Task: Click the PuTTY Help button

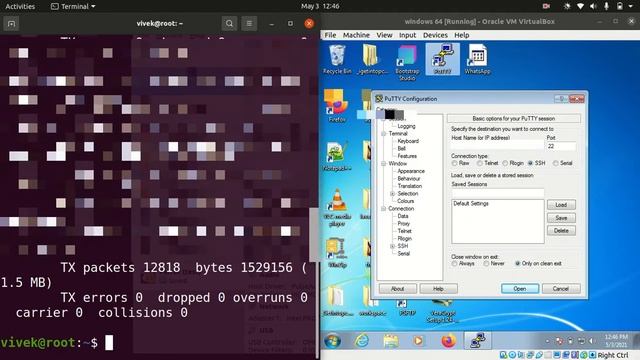Action: pos(438,289)
